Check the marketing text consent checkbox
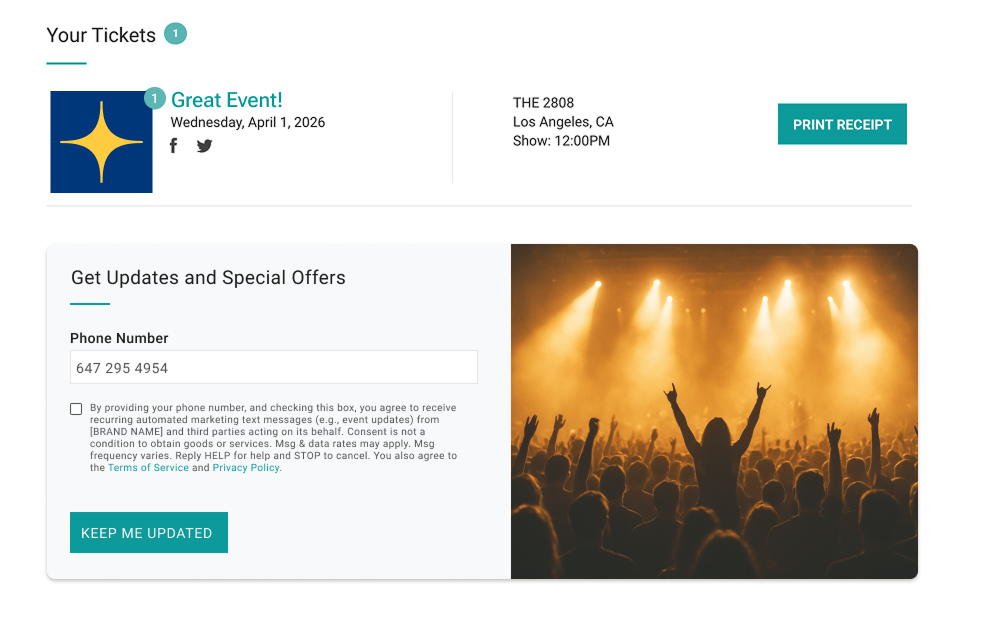 (x=76, y=409)
